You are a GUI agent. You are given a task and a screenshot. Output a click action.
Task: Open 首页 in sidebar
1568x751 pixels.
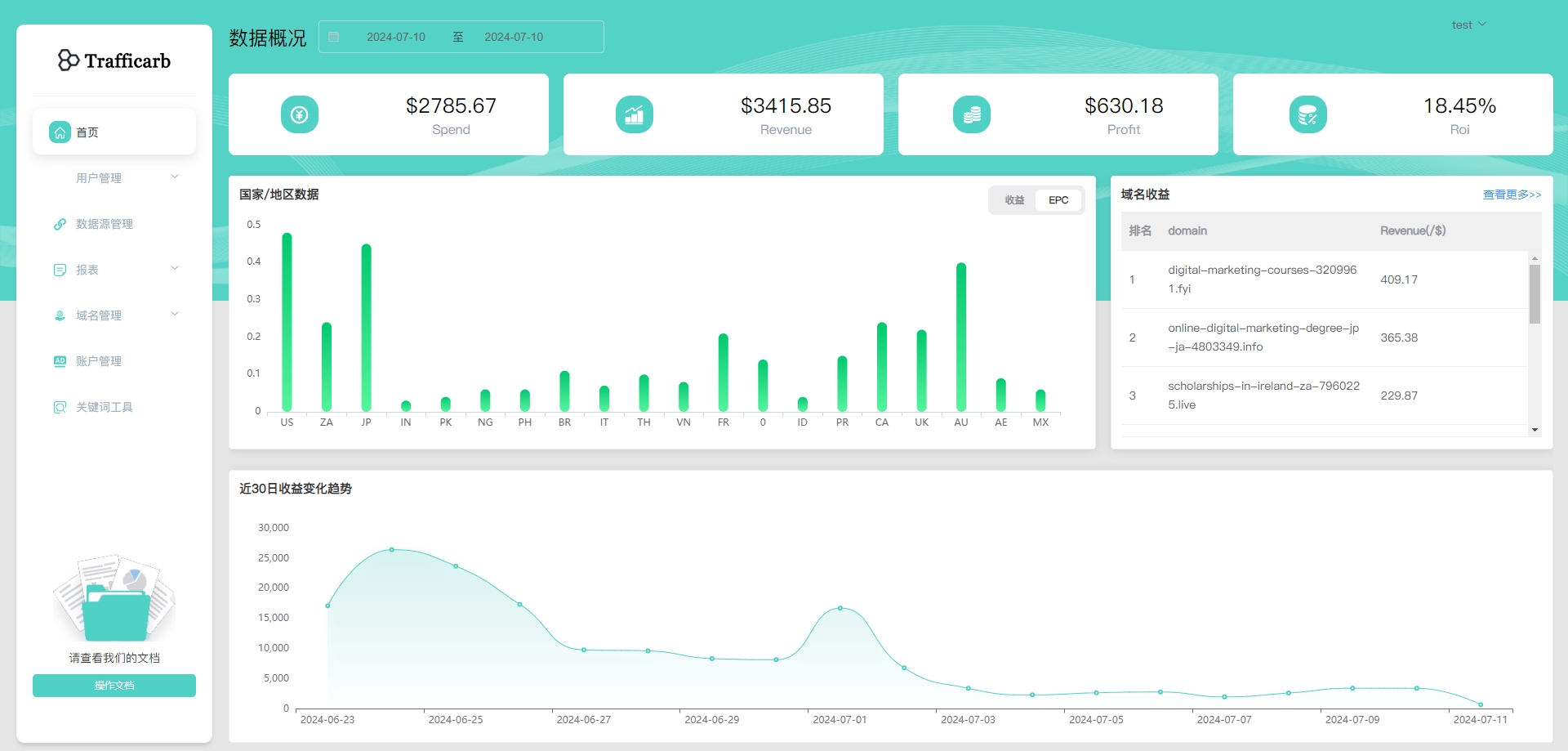coord(114,132)
